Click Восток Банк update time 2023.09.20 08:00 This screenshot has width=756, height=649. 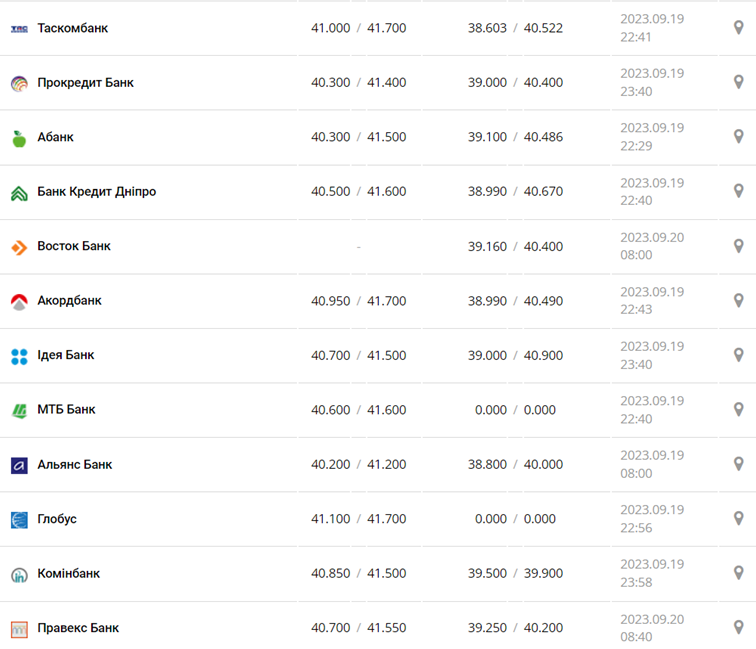651,246
